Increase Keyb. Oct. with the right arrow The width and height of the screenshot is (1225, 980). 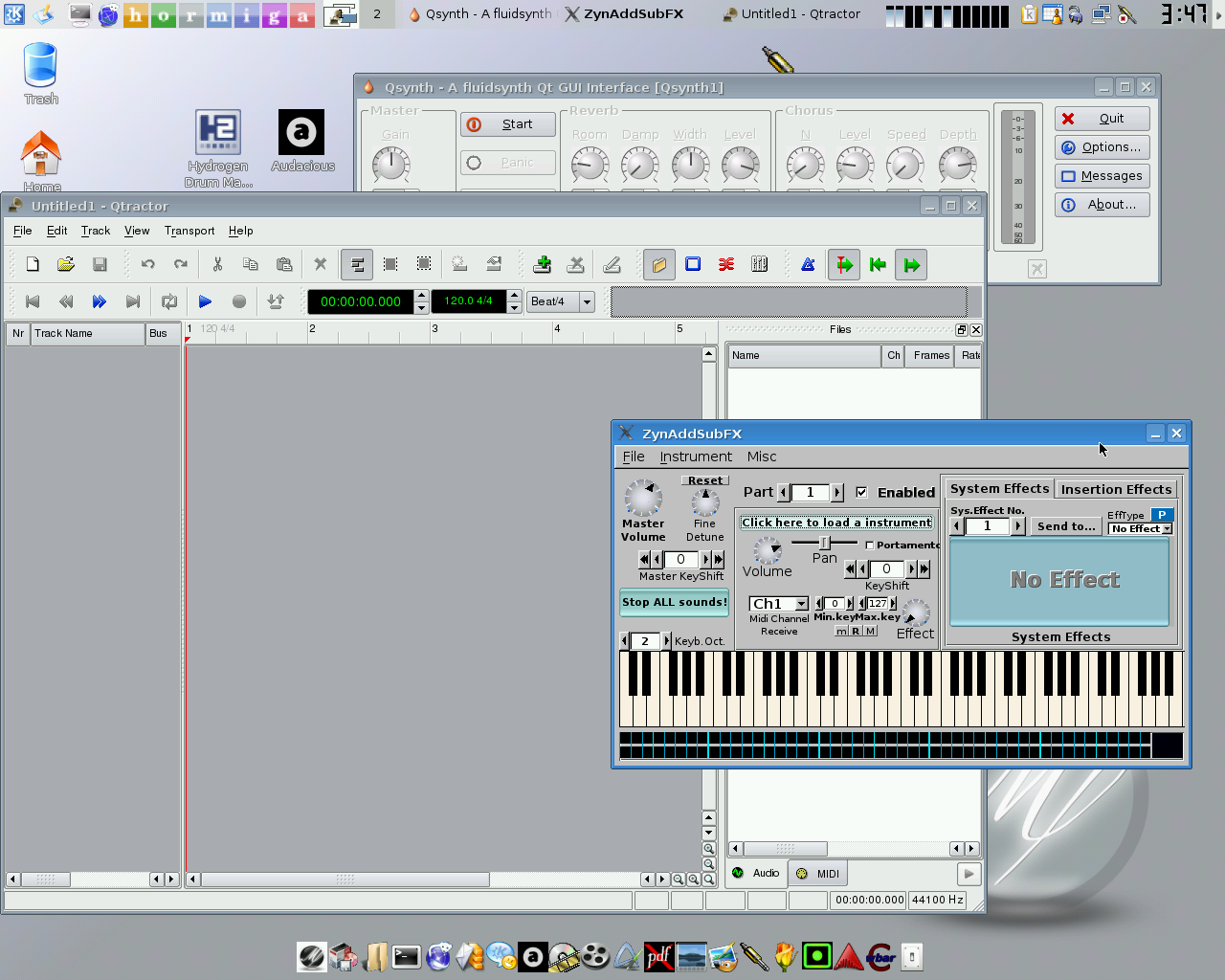coord(666,641)
